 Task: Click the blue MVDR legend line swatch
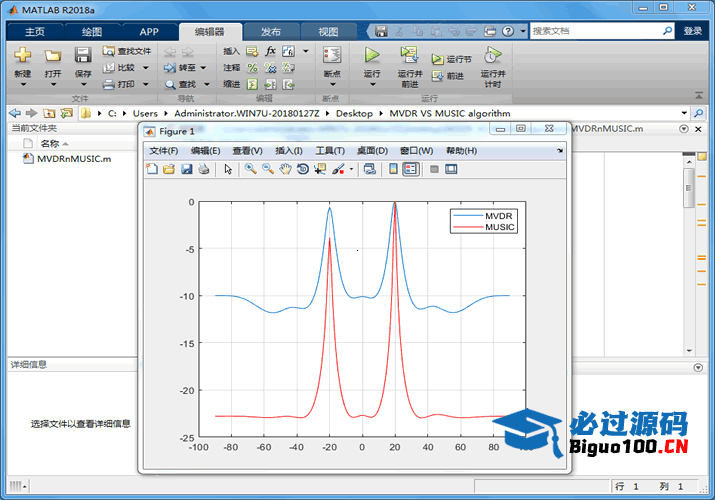pos(468,216)
